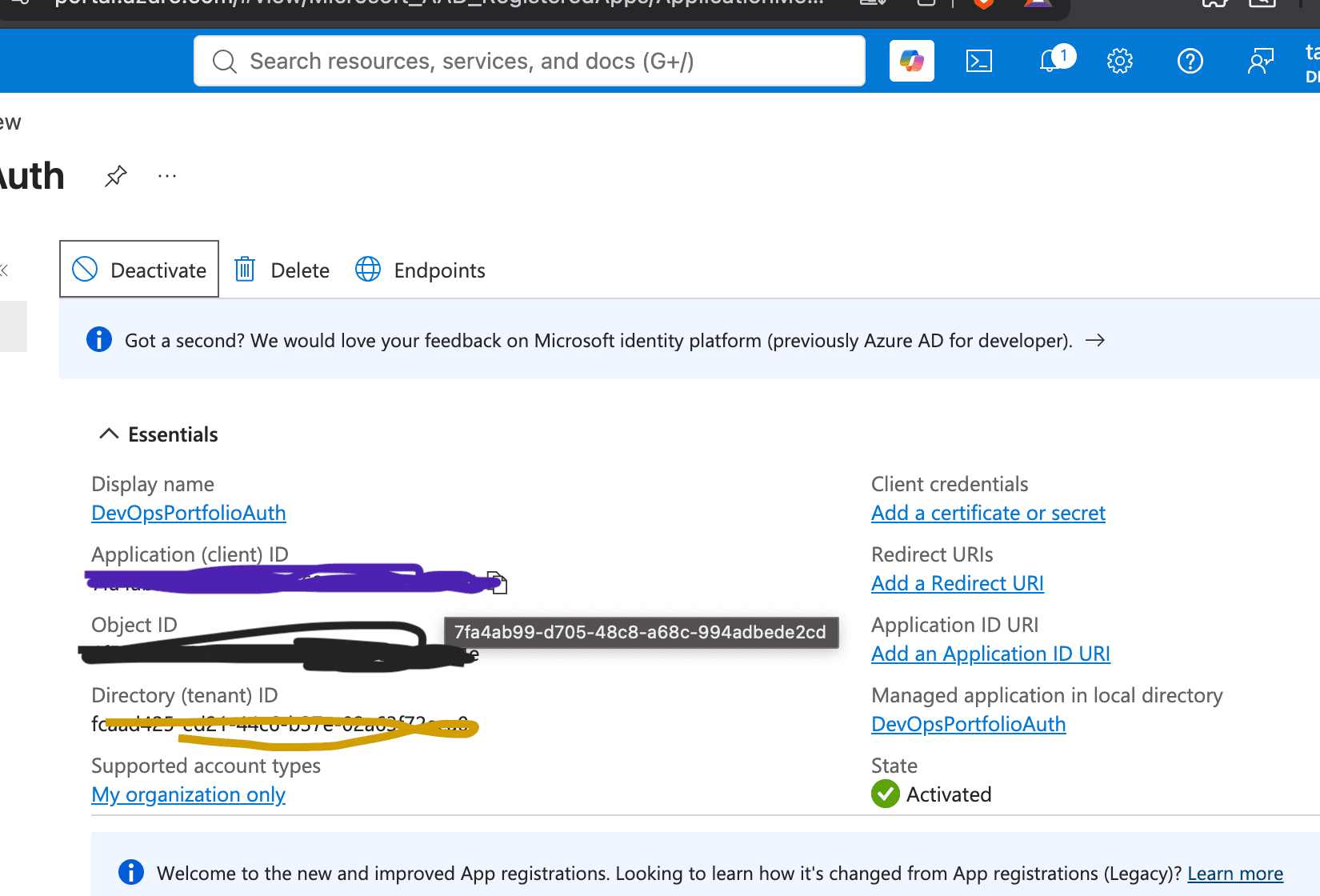
Task: Focus the search resources input field
Action: [x=530, y=61]
